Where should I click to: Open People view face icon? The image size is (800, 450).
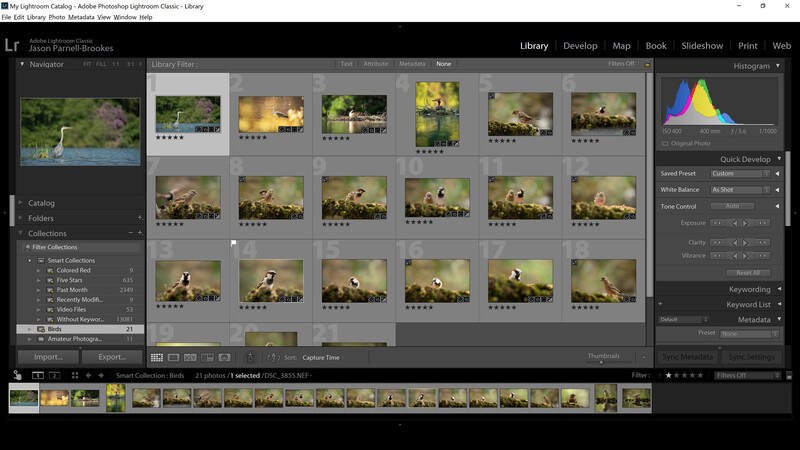pyautogui.click(x=224, y=358)
